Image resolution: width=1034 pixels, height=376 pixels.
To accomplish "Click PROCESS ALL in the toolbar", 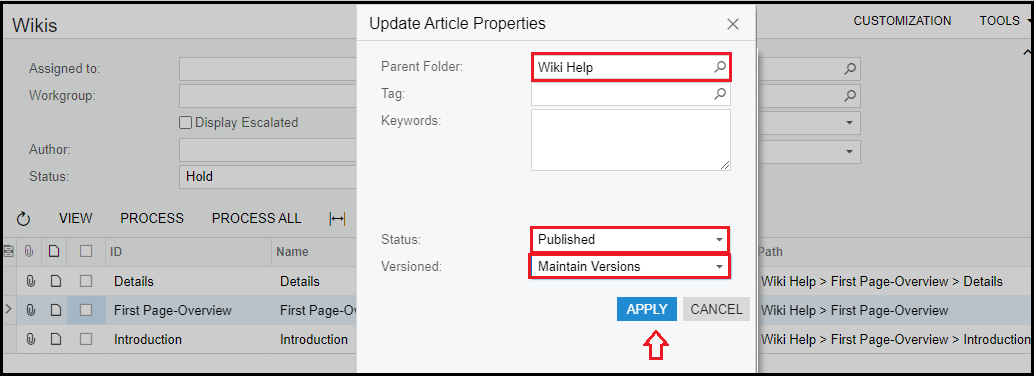I will point(257,218).
